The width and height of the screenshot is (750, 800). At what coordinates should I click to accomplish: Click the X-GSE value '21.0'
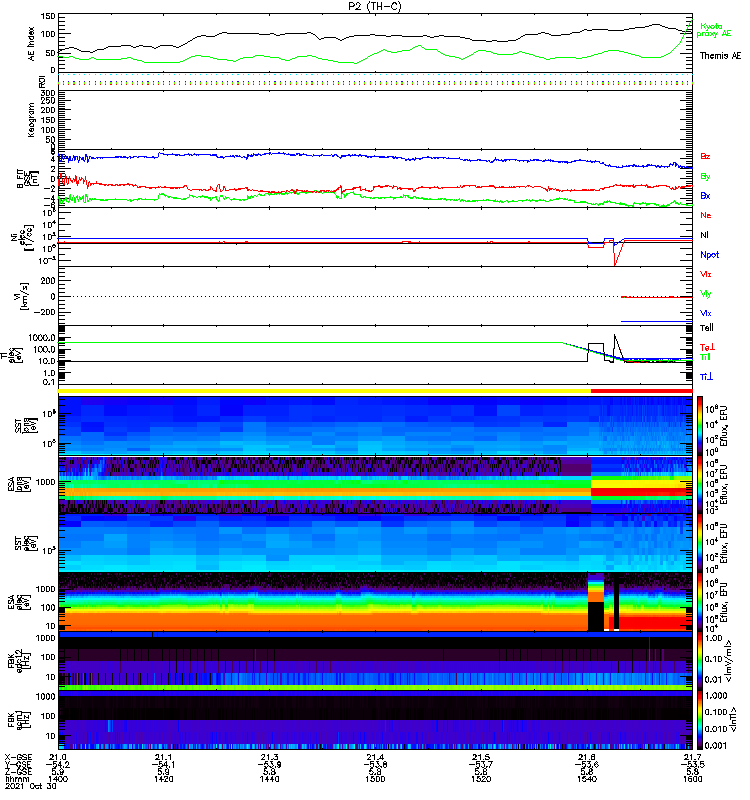[58, 757]
